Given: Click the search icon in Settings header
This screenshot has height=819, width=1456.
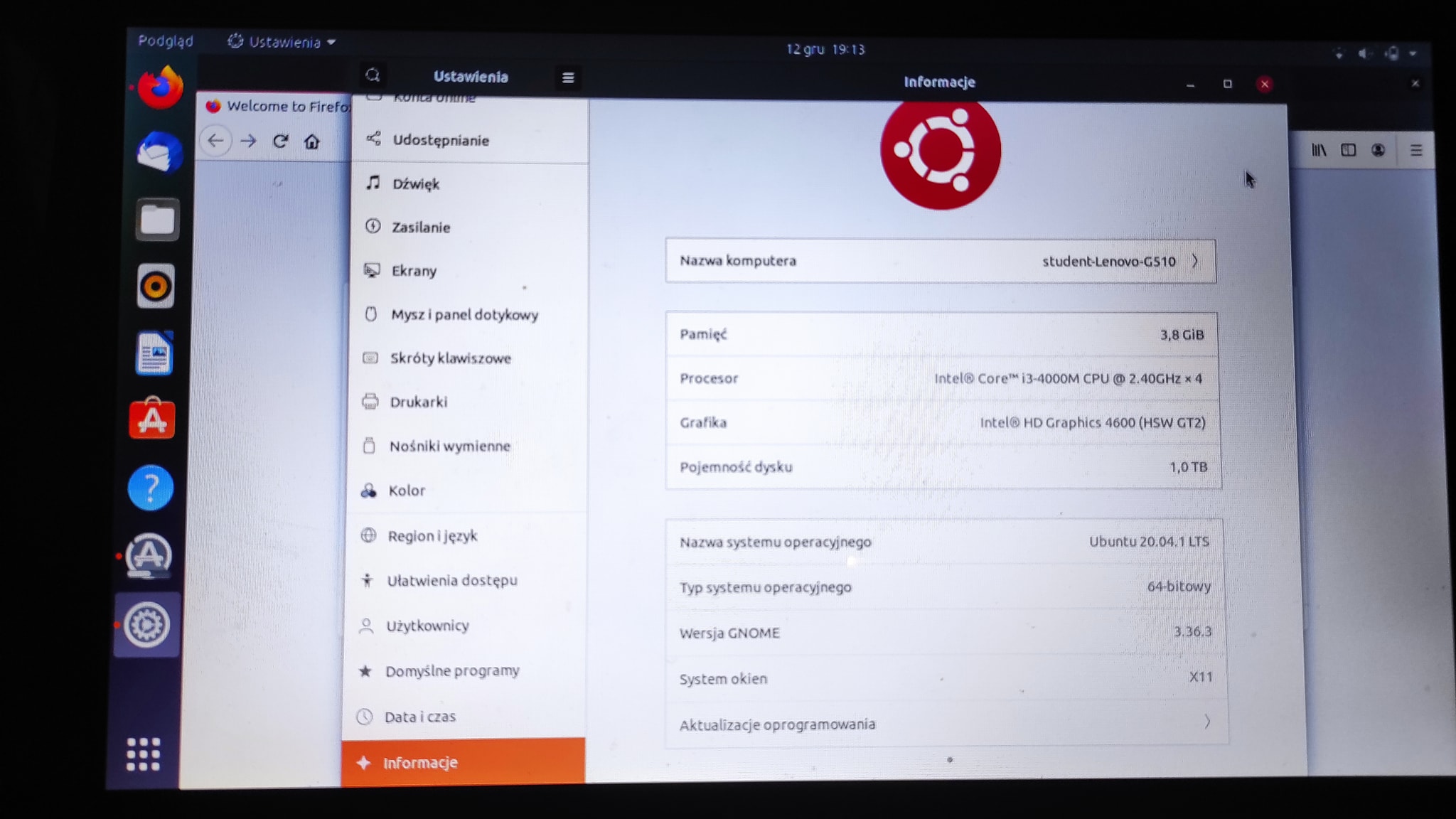Looking at the screenshot, I should click(373, 75).
